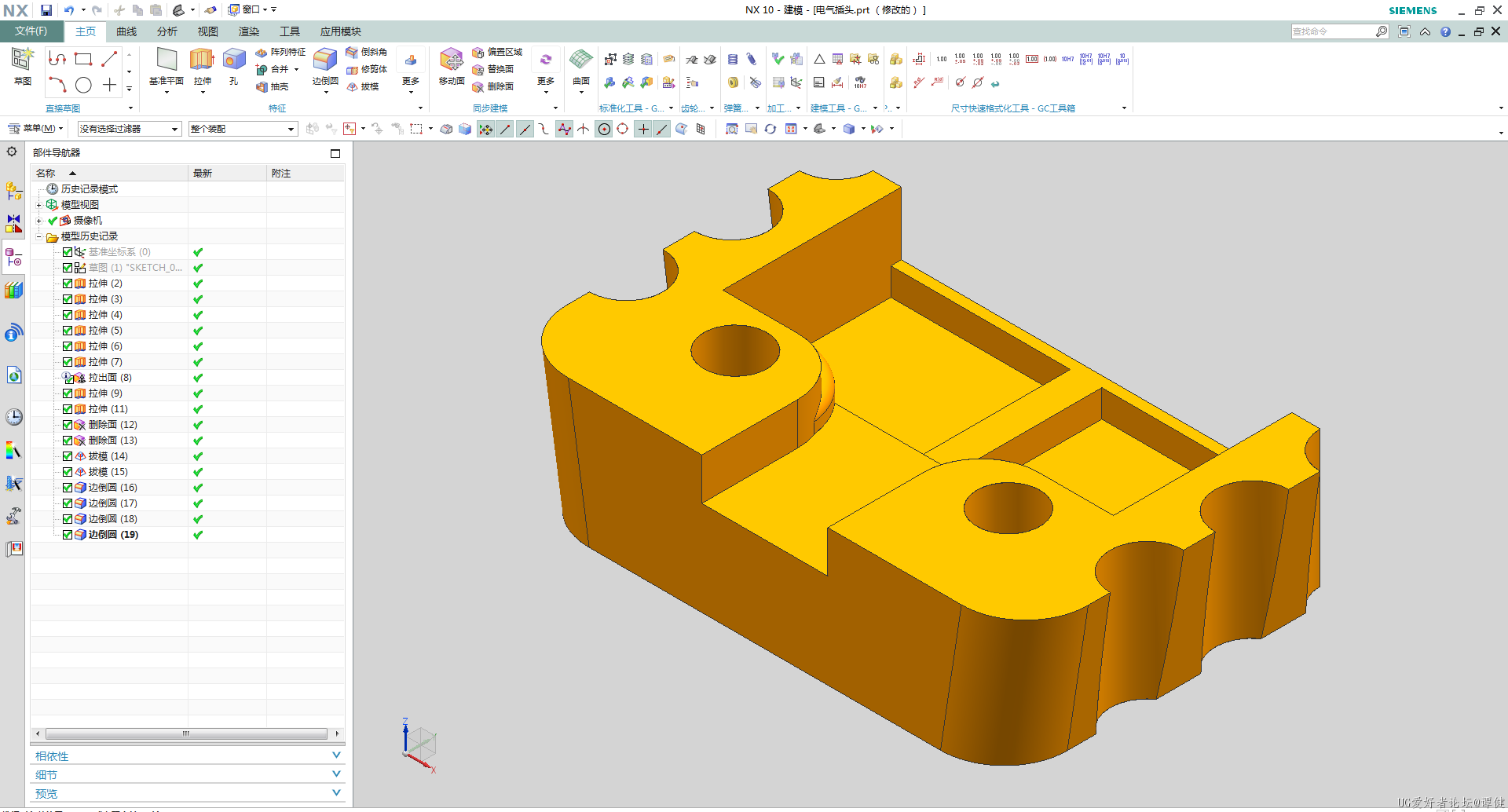
Task: Click the 阵列特征 pattern feature icon
Action: point(280,52)
